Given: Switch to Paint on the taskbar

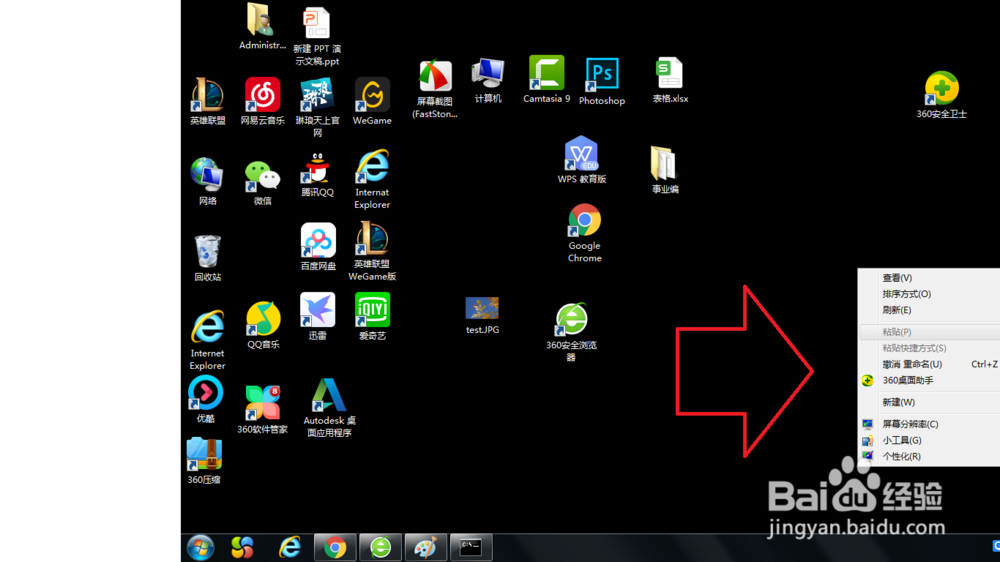Looking at the screenshot, I should 425,548.
